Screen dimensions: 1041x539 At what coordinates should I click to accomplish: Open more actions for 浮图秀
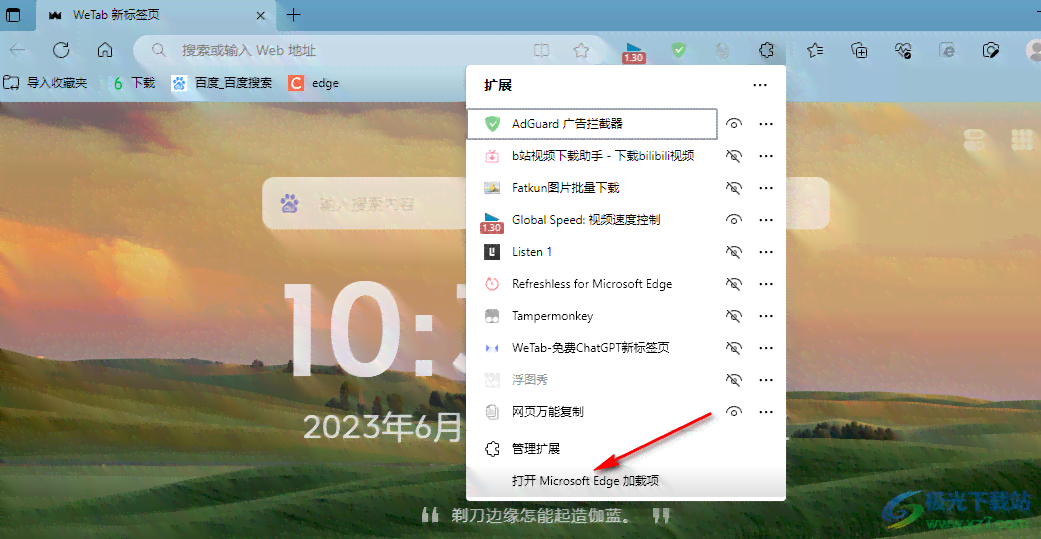tap(766, 380)
